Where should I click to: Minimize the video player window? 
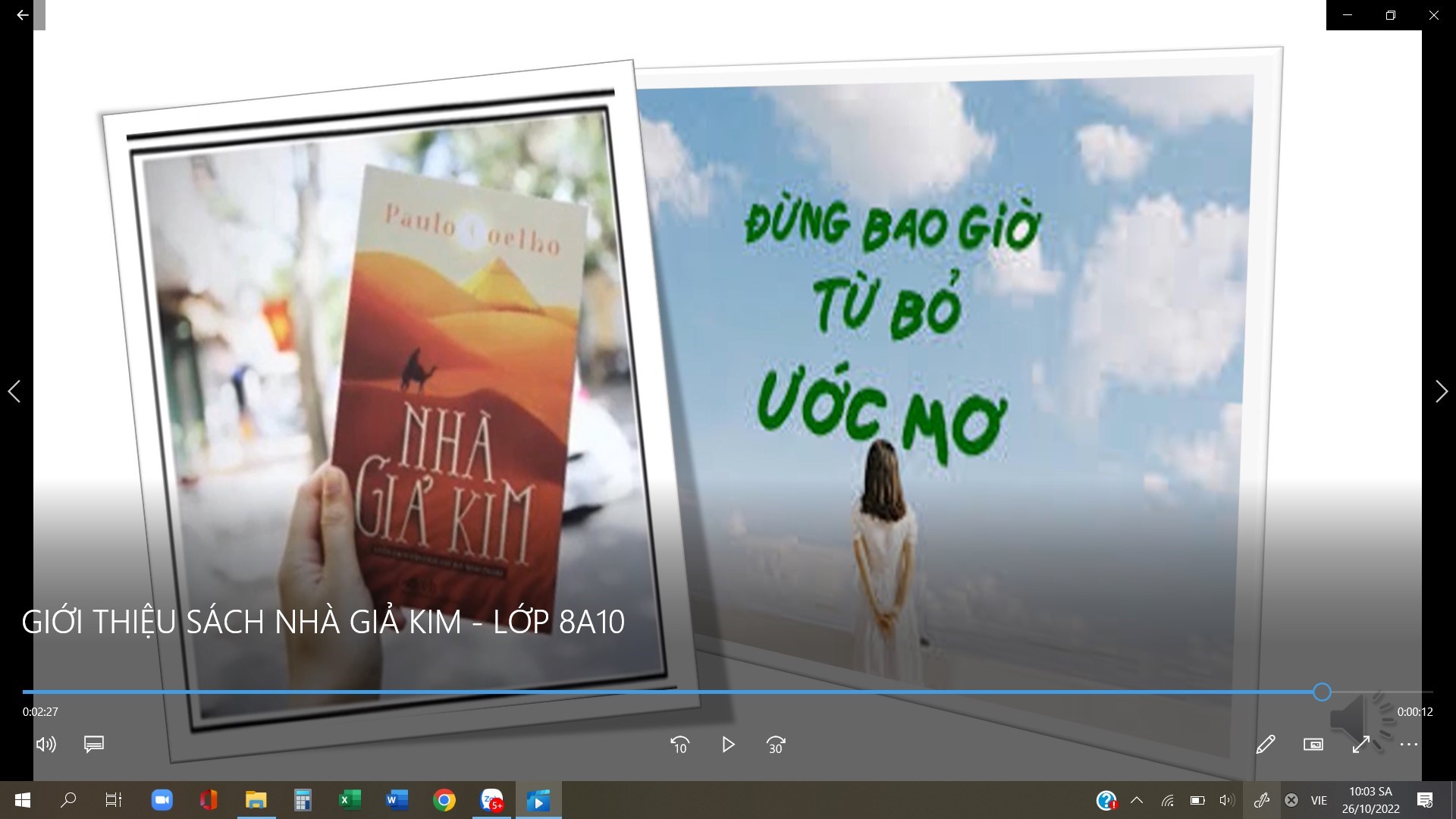(1348, 15)
